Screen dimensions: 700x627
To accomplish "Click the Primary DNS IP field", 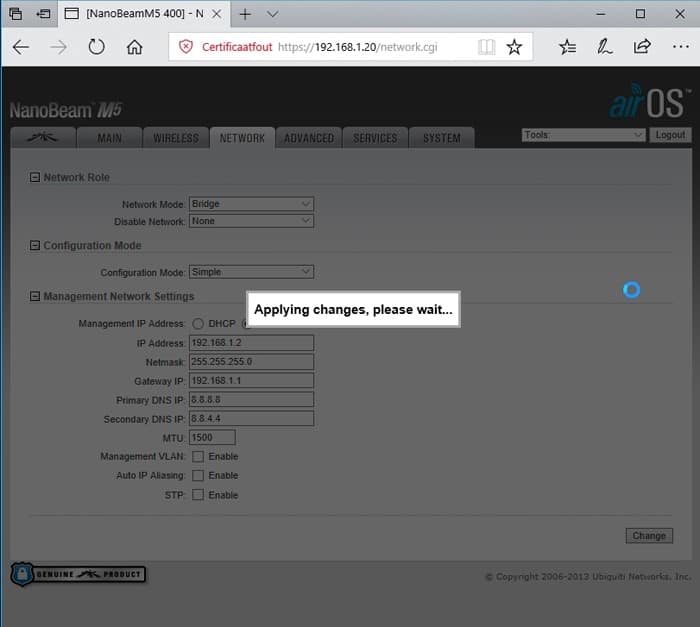I will pyautogui.click(x=251, y=399).
